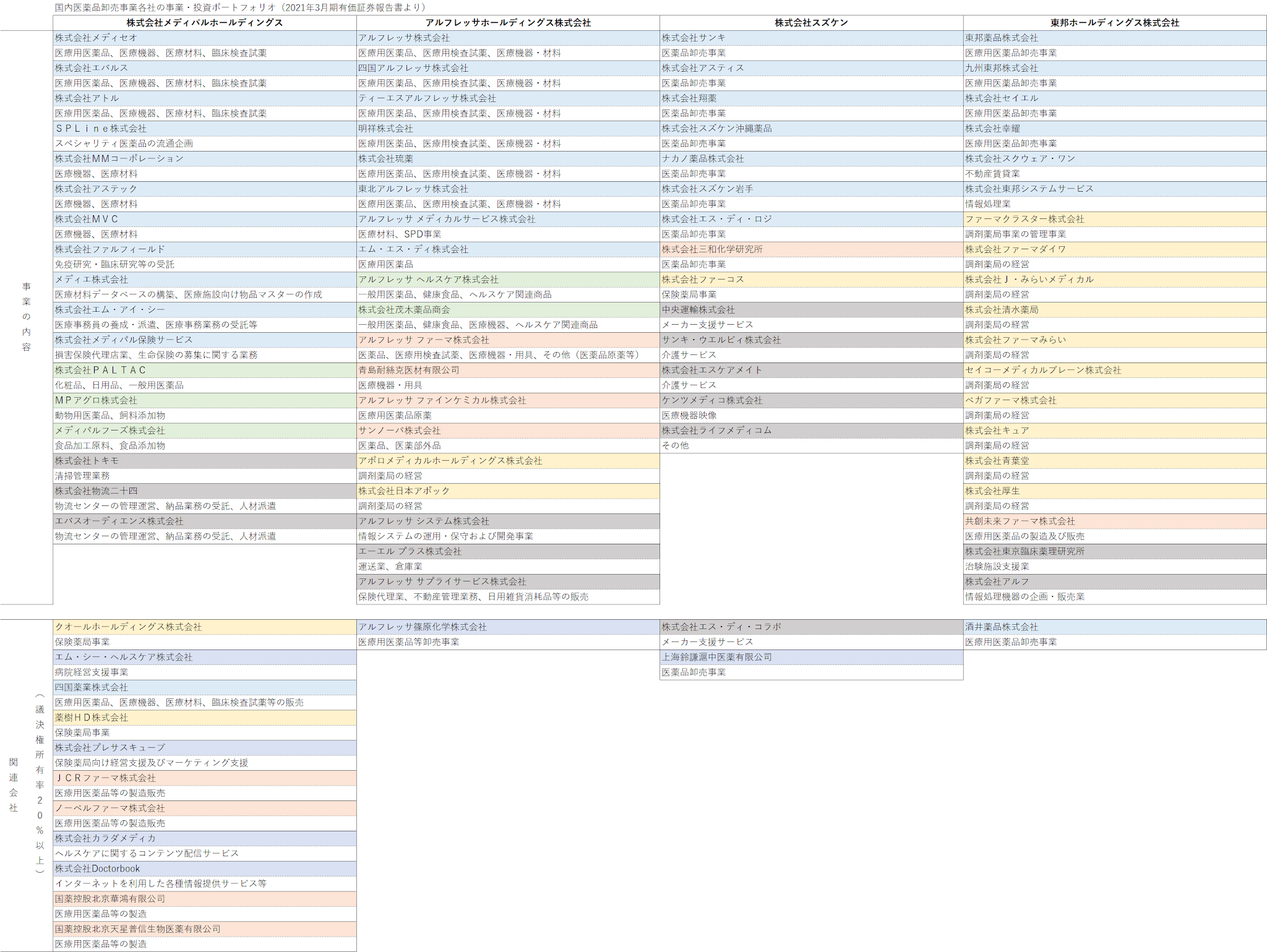Select cell 株式会社サンキ
This screenshot has height=952, width=1267.
click(812, 38)
